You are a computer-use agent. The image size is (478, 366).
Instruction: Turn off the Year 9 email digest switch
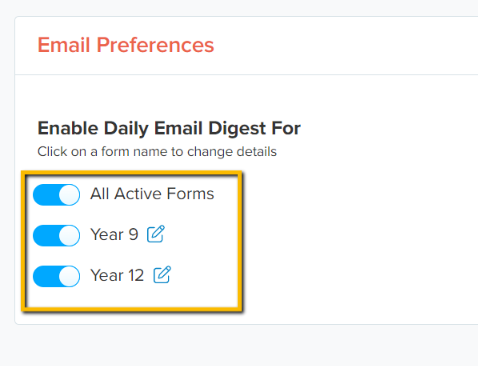(56, 236)
